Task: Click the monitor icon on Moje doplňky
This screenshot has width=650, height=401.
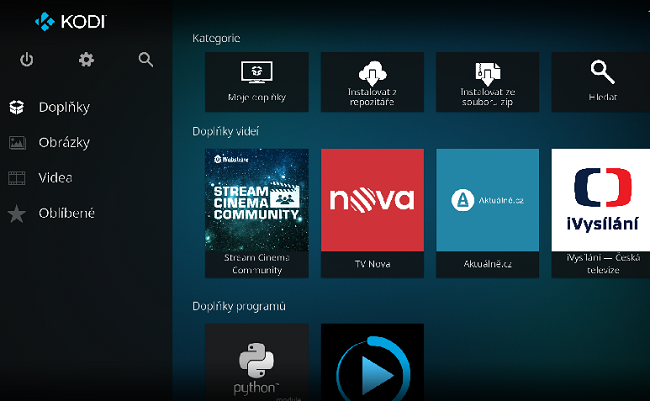Action: coord(257,72)
